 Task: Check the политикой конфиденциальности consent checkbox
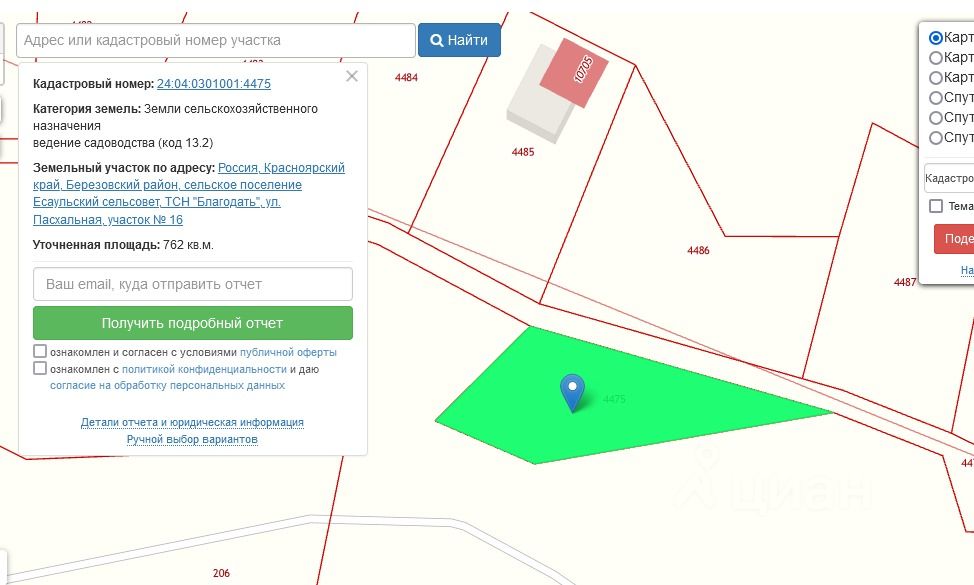(x=40, y=368)
